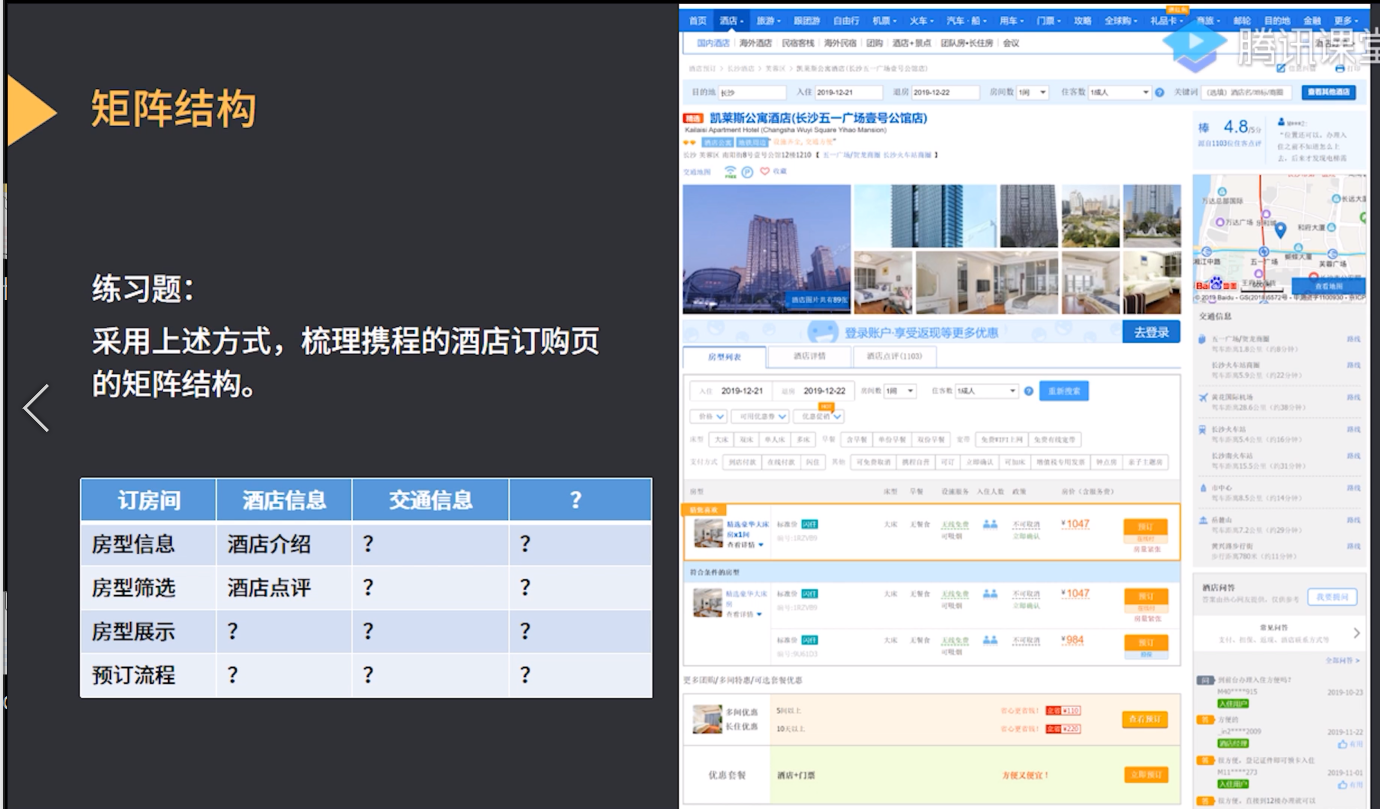Screen dimensions: 1380x809
Task: Open the 机票 top navigation menu
Action: [x=884, y=20]
